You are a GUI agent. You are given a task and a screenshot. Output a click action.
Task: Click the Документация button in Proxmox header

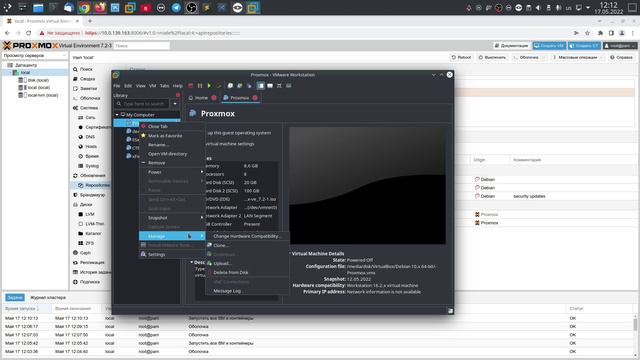tap(511, 46)
